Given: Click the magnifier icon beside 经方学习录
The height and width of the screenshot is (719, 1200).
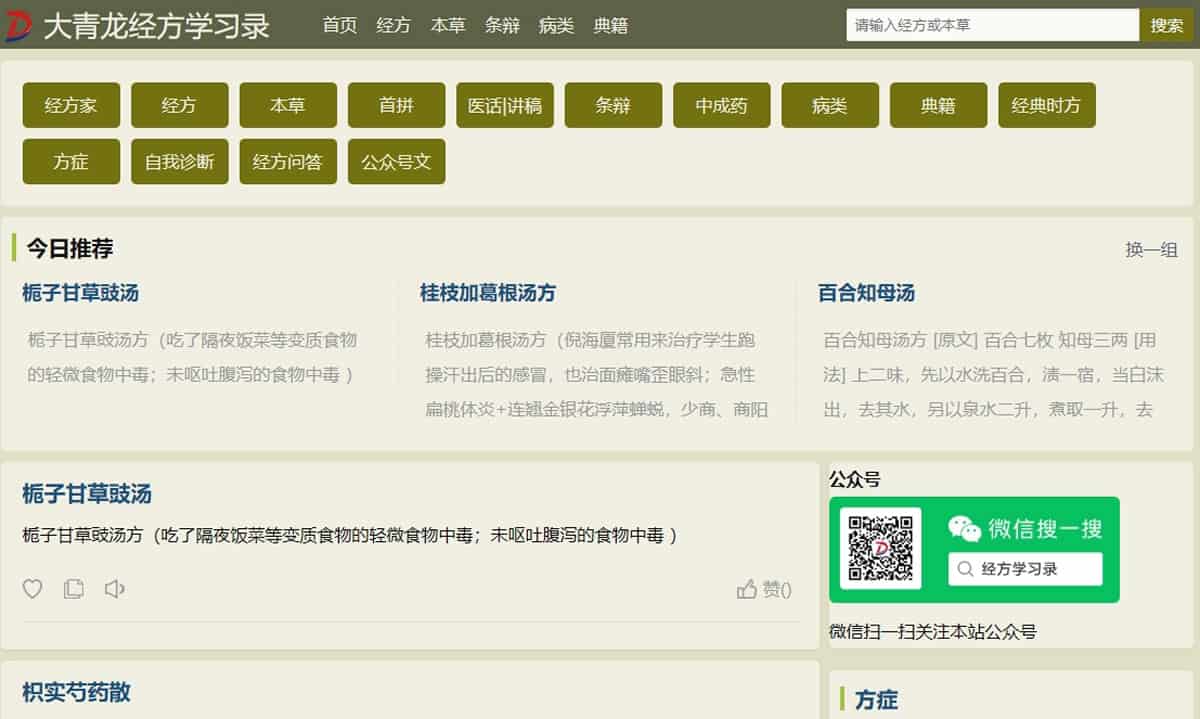Looking at the screenshot, I should [x=964, y=569].
